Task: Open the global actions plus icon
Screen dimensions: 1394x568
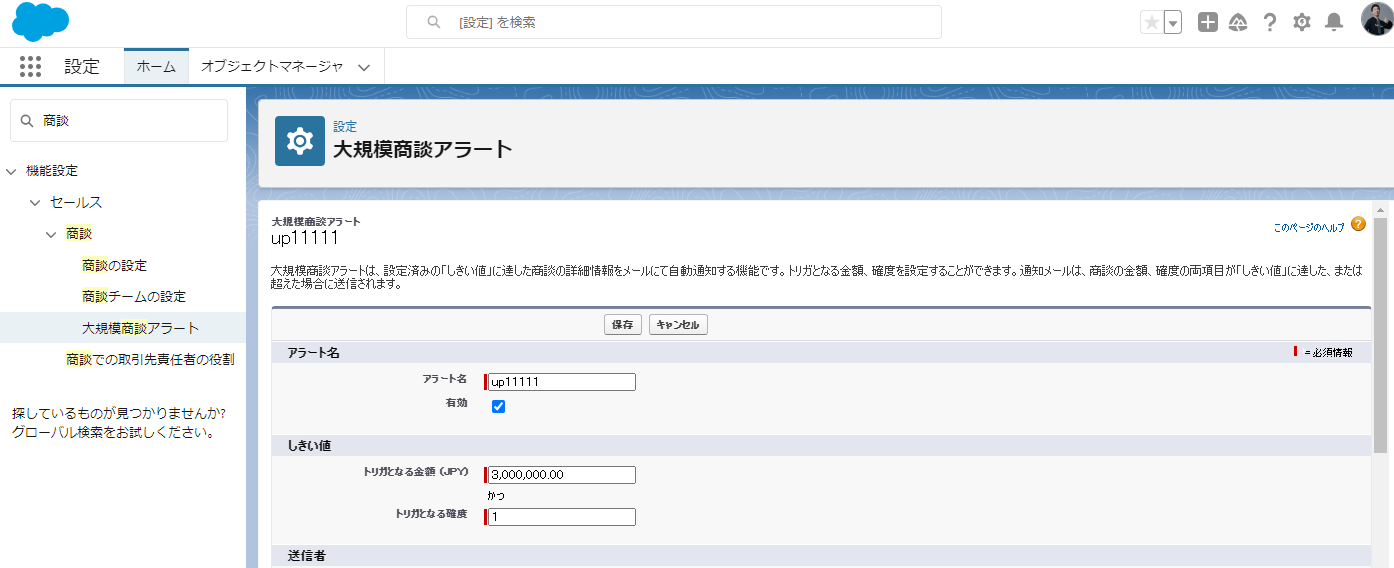Action: click(x=1208, y=22)
